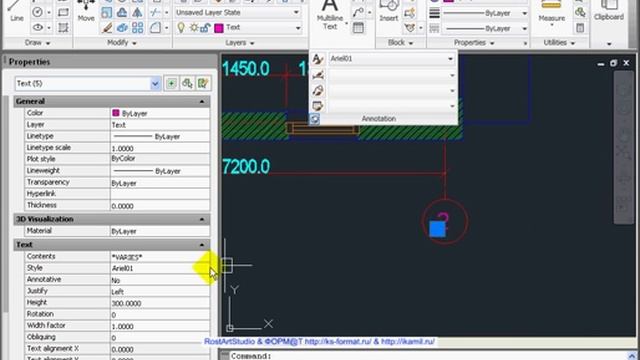The height and width of the screenshot is (360, 640).
Task: Click the hatch tool in Draw panel
Action: [63, 28]
